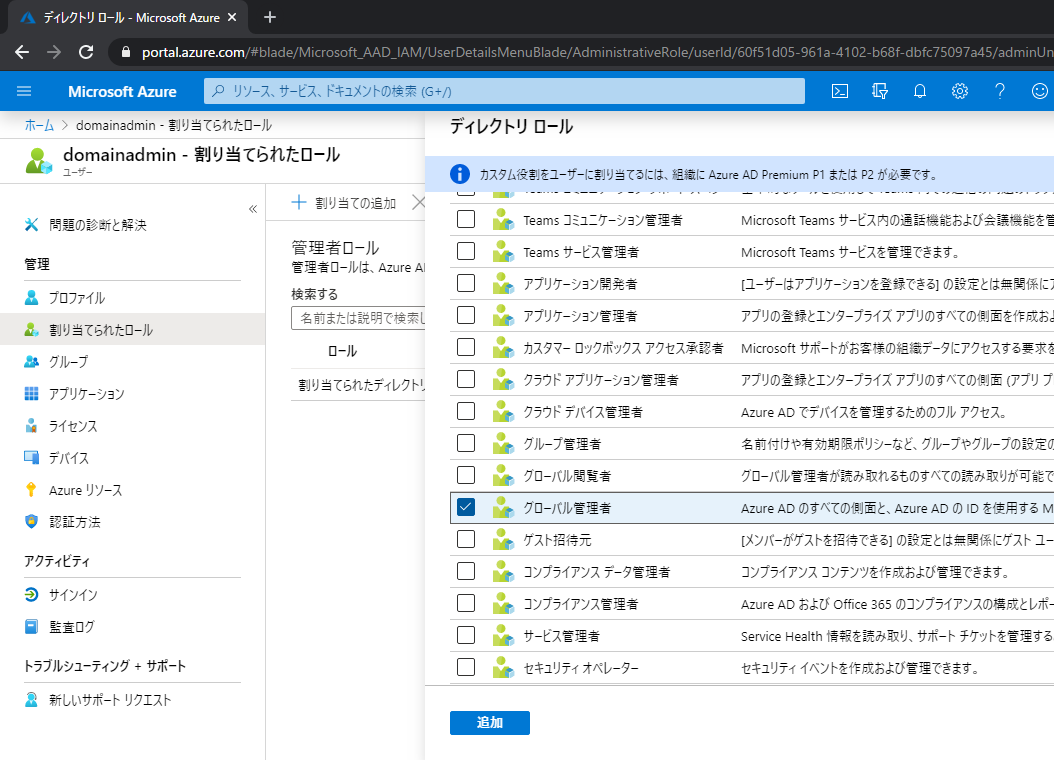Screen dimensions: 1054x760
Task: Check the ゲスト招待元 checkbox
Action: click(466, 539)
